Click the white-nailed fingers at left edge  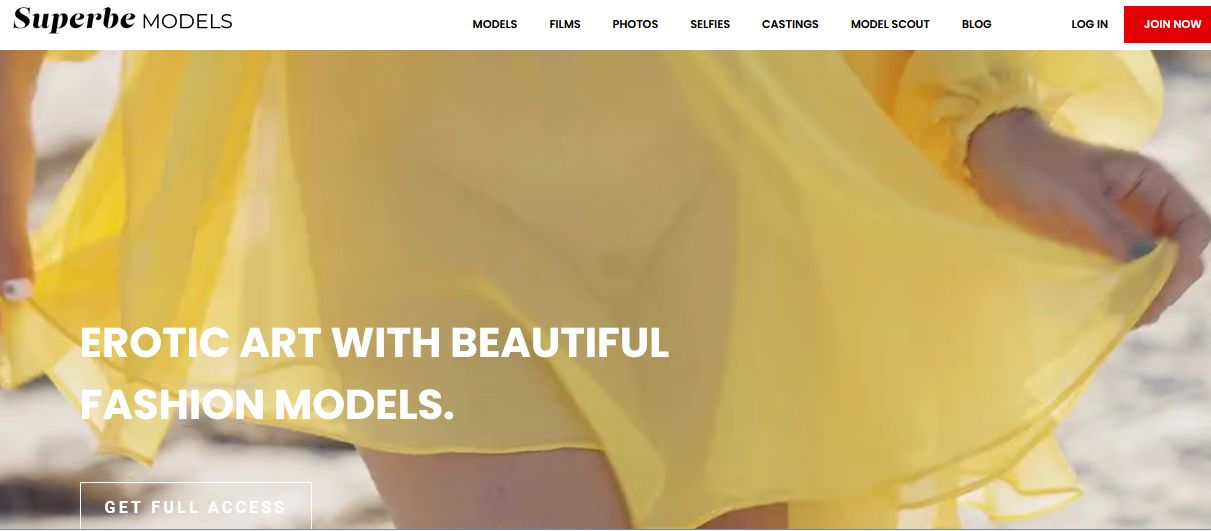14,289
